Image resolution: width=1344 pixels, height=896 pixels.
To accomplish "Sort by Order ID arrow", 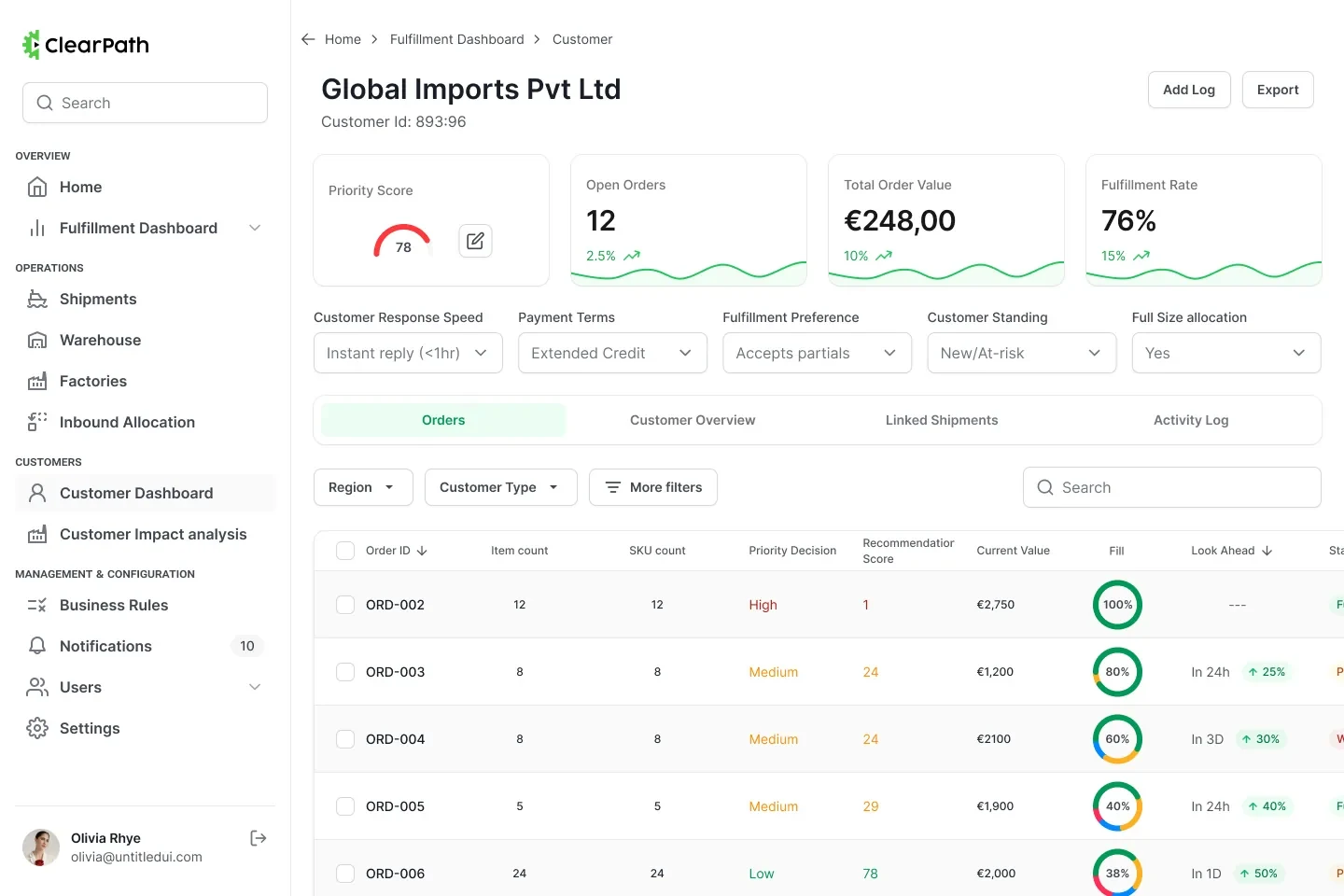I will [422, 551].
